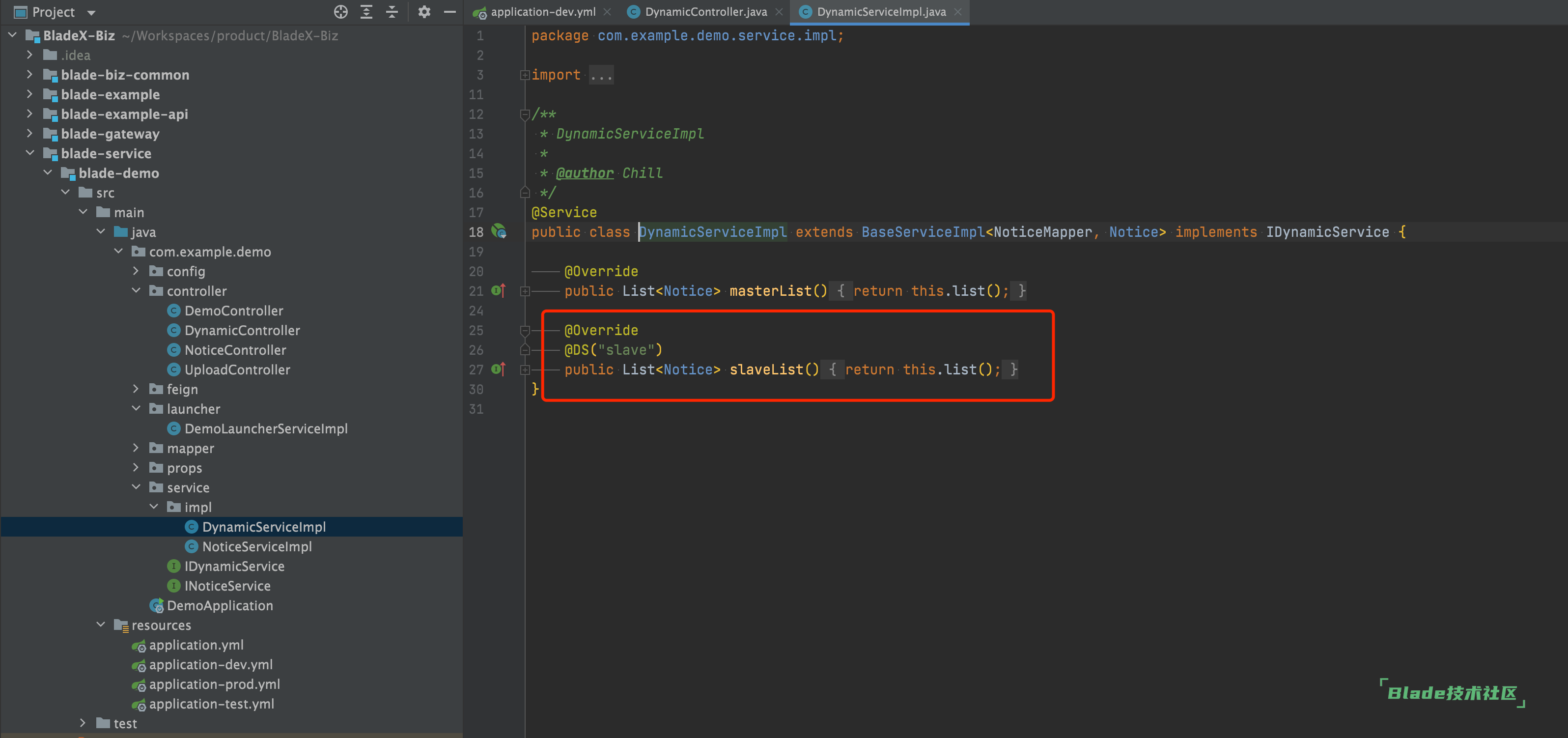Click the locate/select opened file target icon
This screenshot has width=1568, height=738.
click(x=341, y=12)
